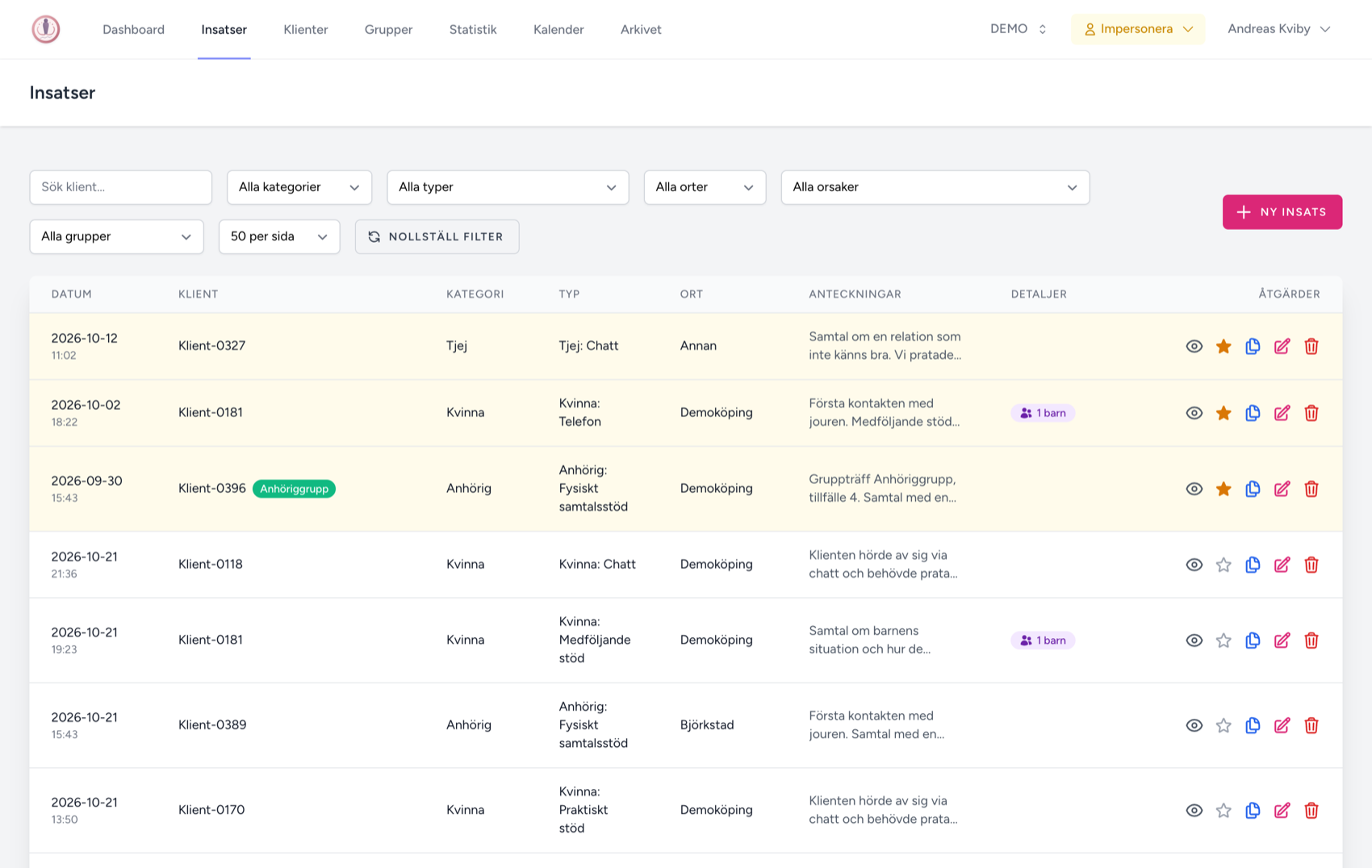Viewport: 1372px width, 868px height.
Task: Open Andreas Kviby user menu
Action: pos(1279,29)
